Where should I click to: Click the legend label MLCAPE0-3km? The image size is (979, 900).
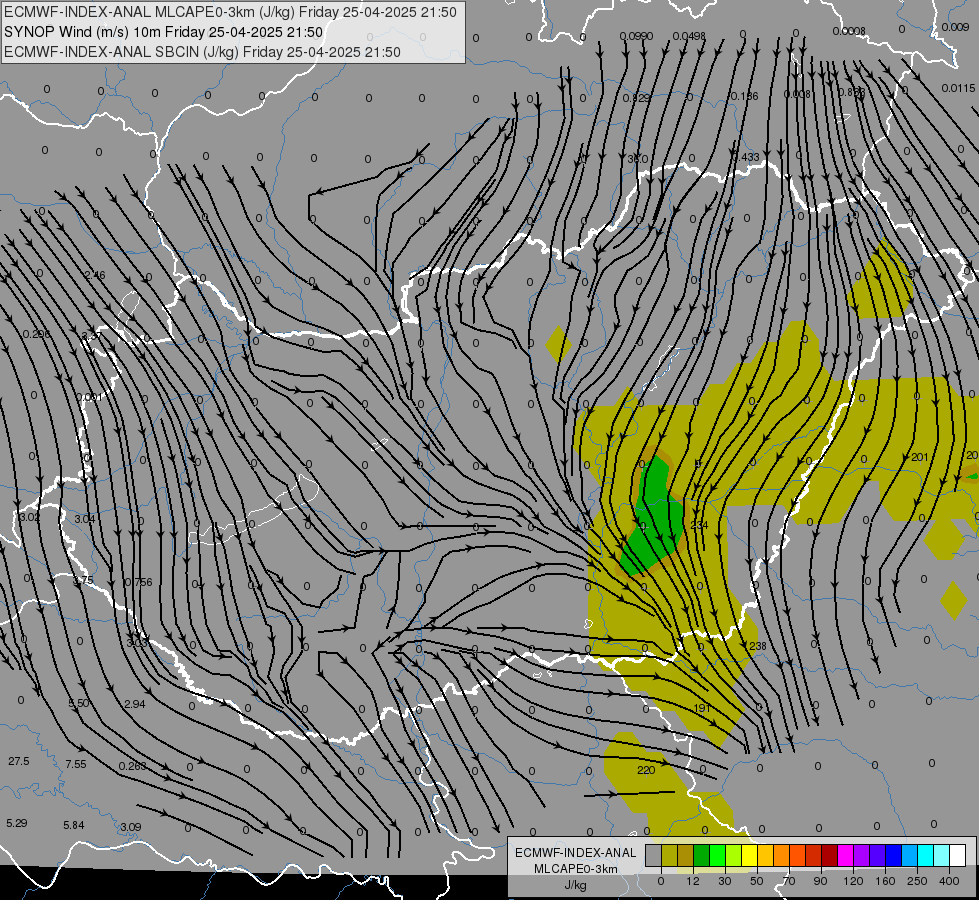tap(576, 868)
